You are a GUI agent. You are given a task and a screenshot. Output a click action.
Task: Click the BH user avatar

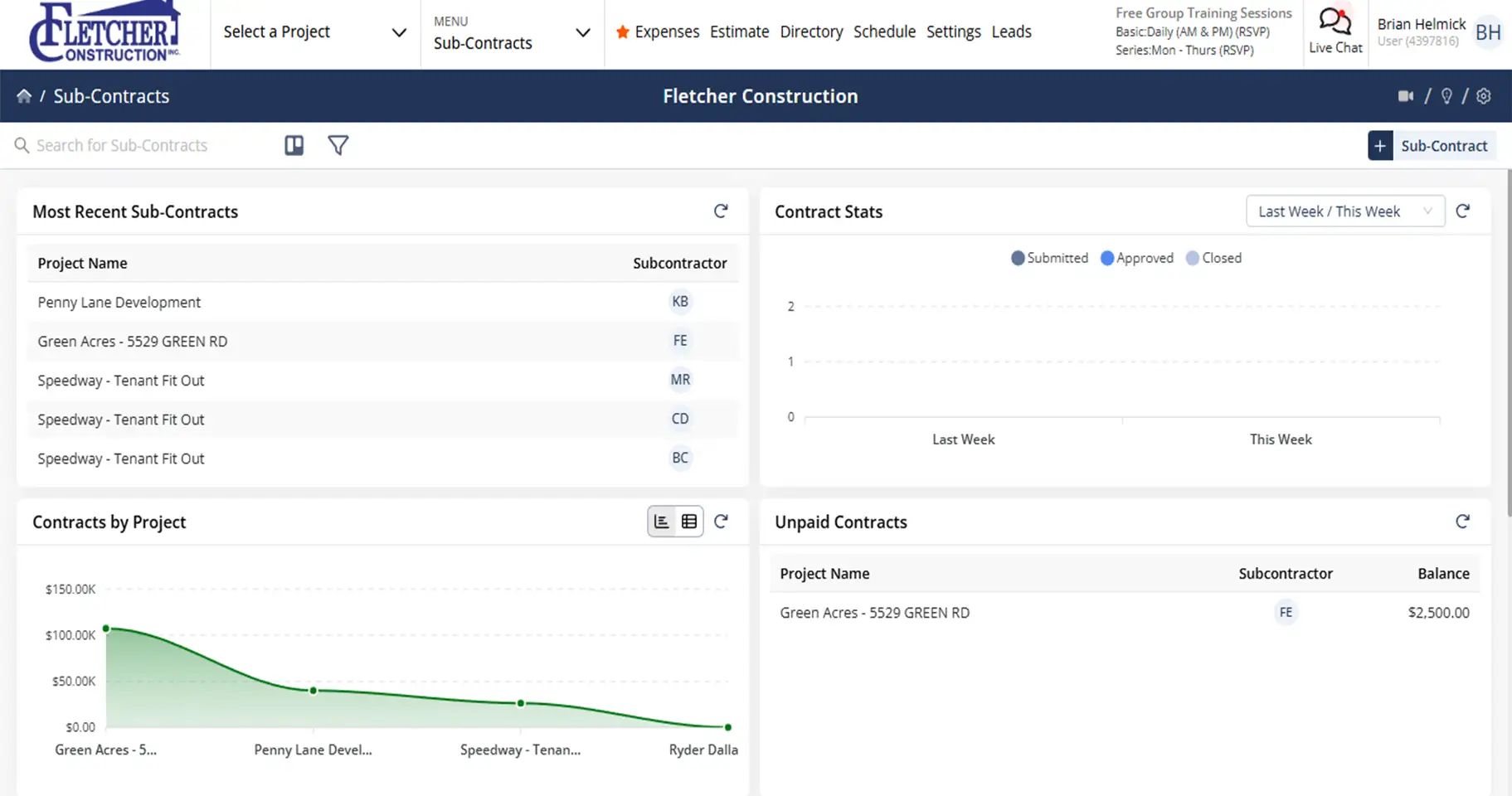1488,32
